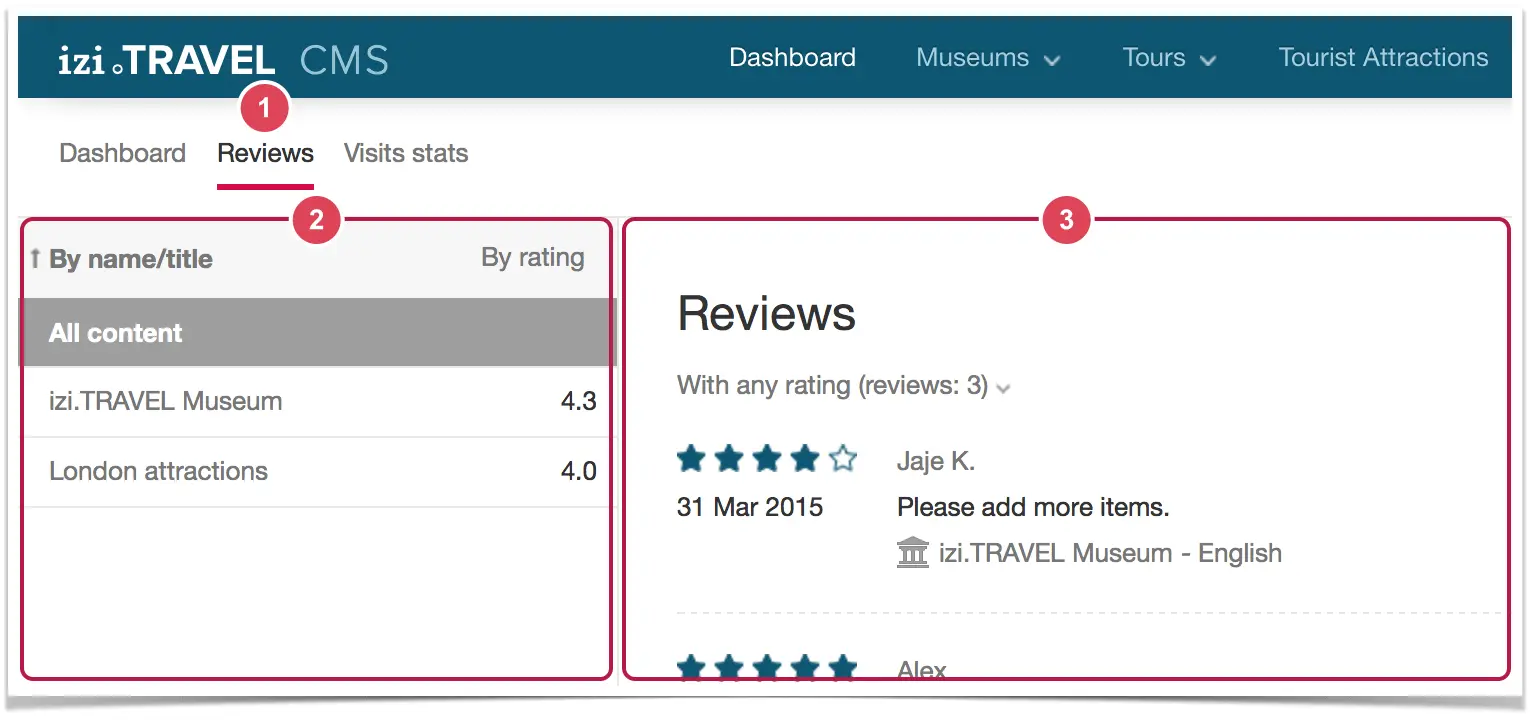Click the museum building icon

913,553
